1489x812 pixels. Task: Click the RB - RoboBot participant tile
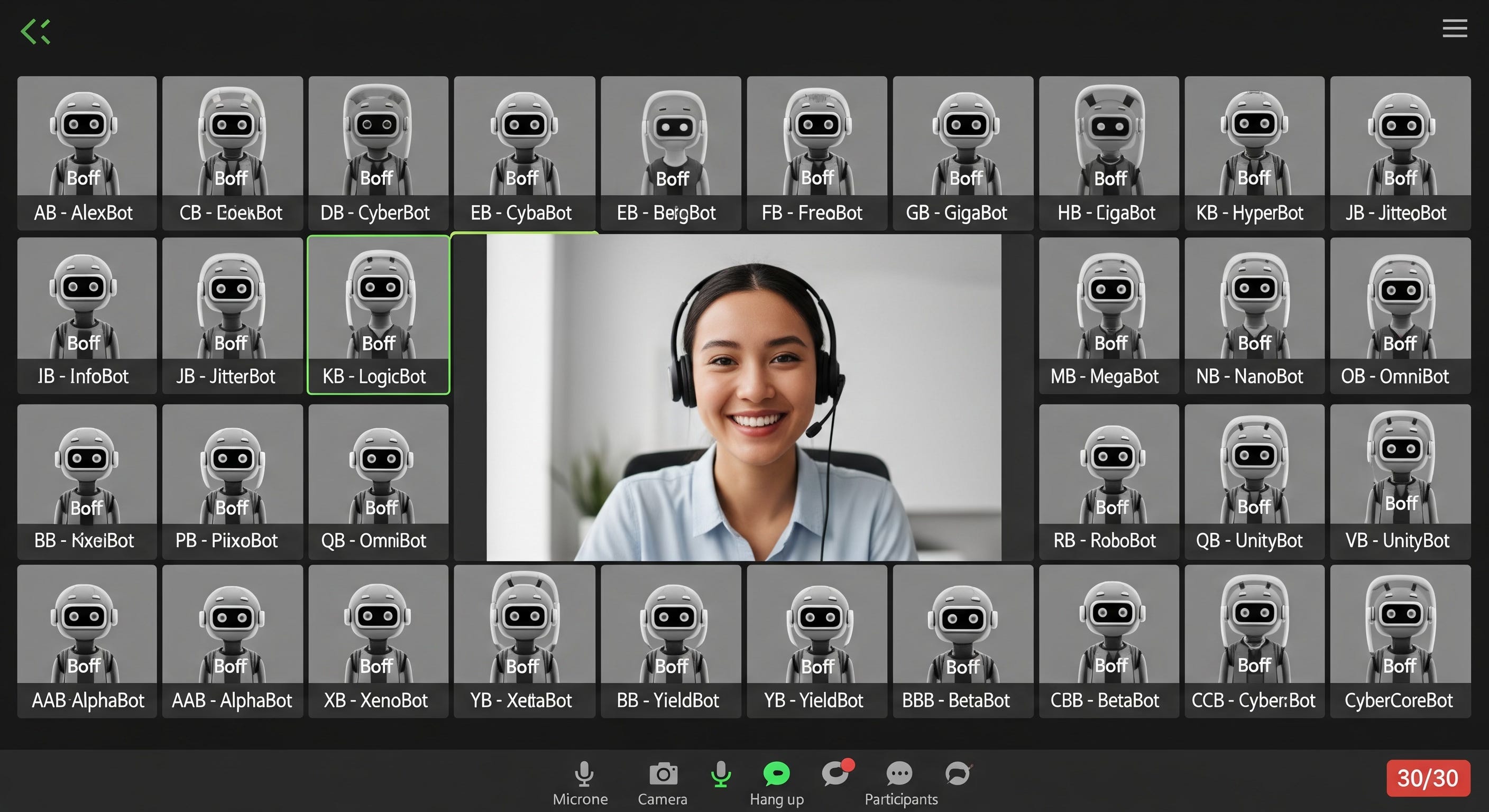coord(1108,482)
